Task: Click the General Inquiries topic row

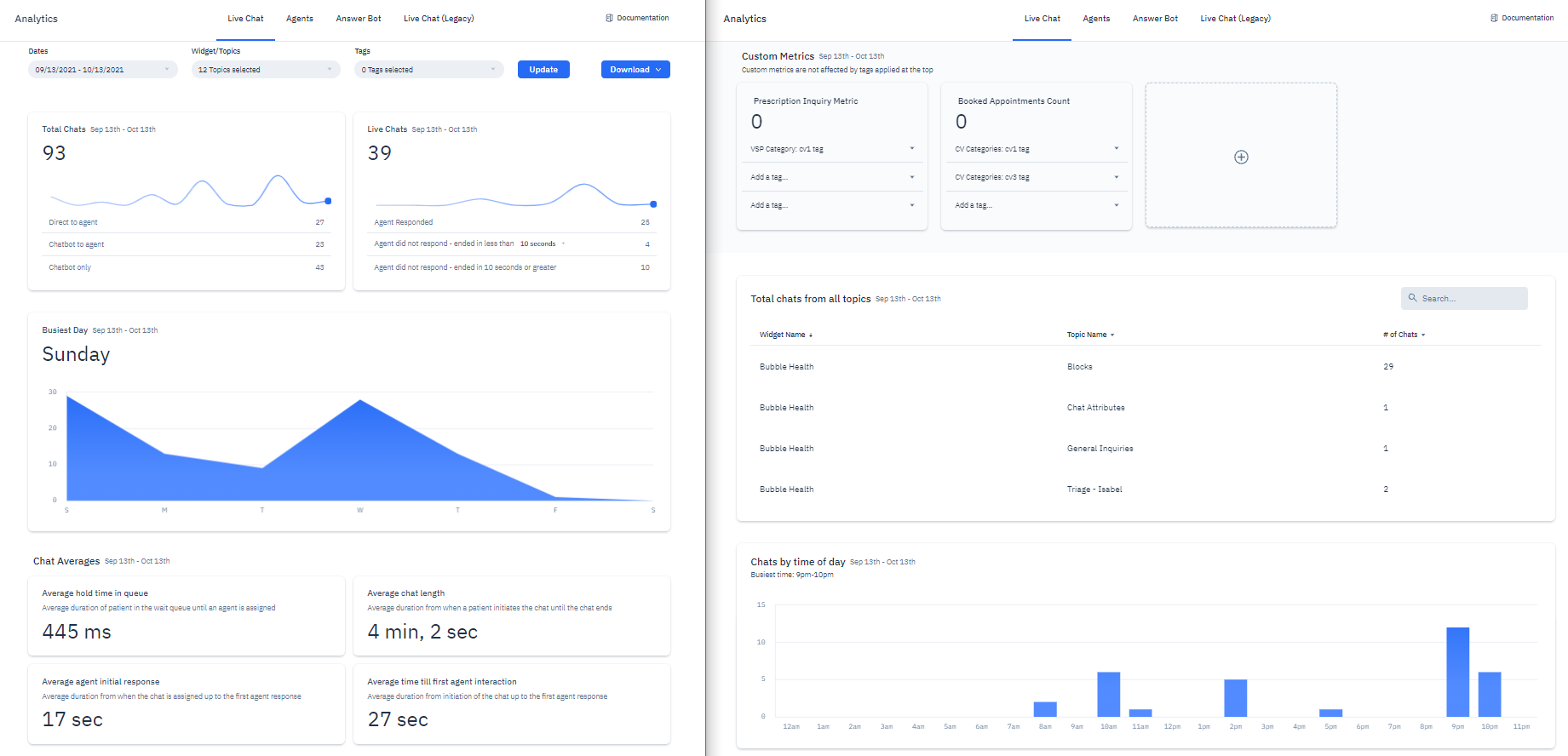Action: [1146, 449]
